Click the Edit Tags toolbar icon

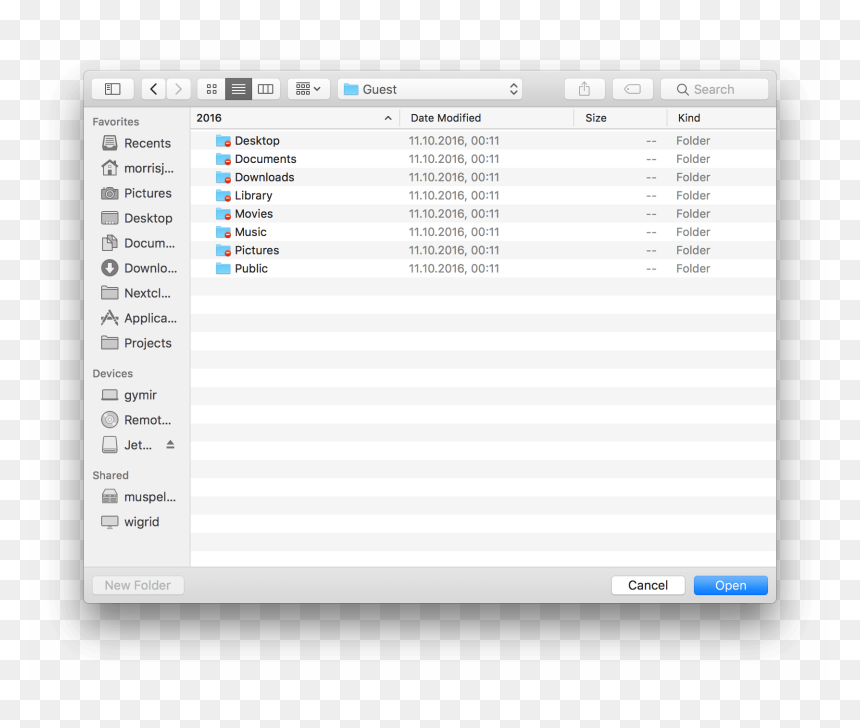(632, 89)
